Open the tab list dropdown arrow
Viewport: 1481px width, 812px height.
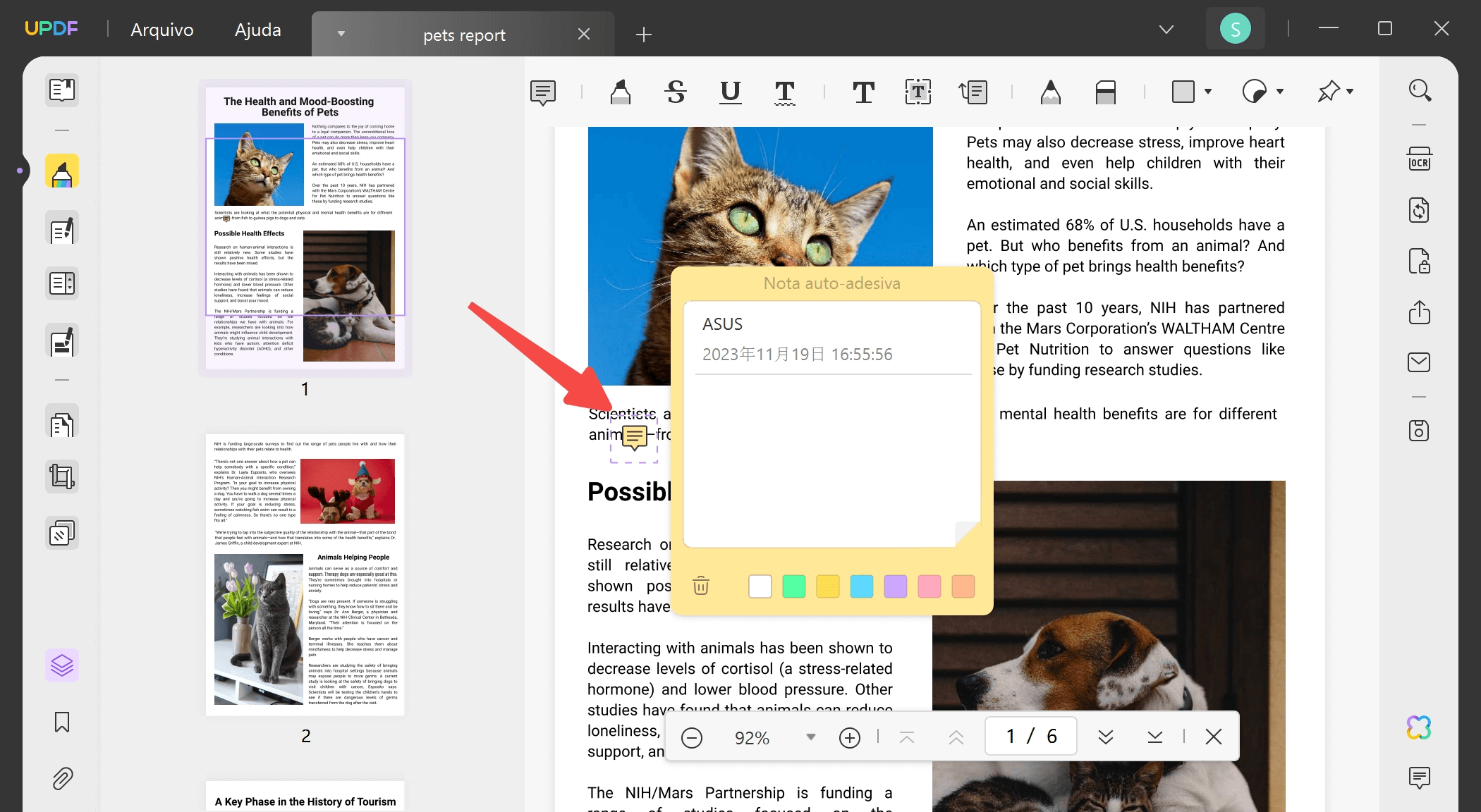1166,30
